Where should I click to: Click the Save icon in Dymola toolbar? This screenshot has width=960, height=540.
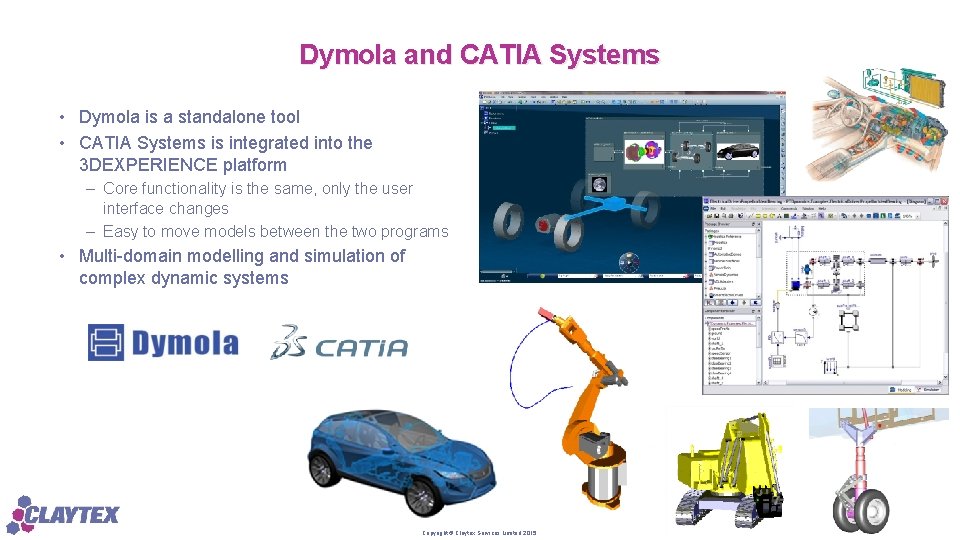point(717,216)
